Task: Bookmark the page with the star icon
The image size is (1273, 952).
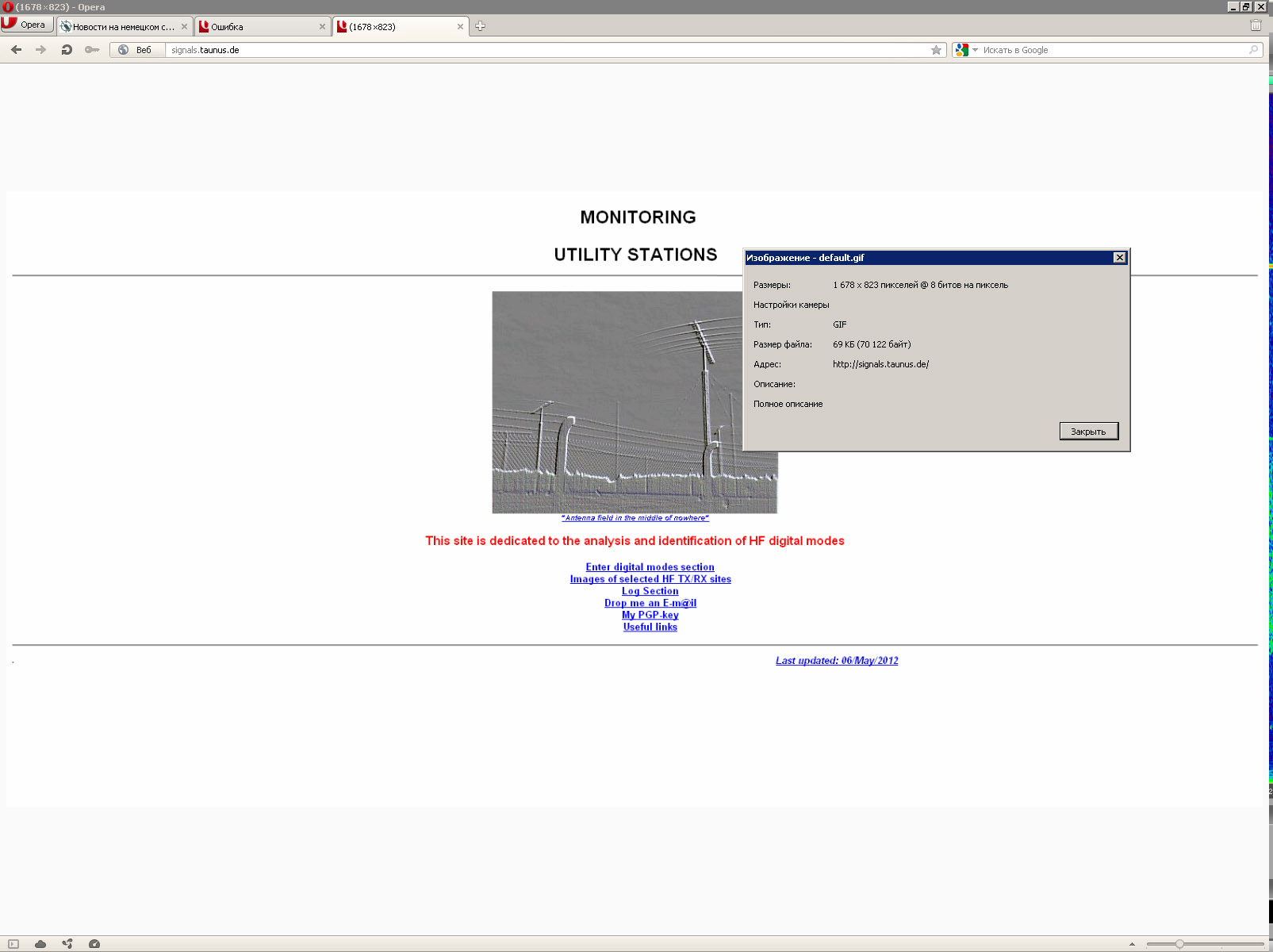Action: coord(936,50)
